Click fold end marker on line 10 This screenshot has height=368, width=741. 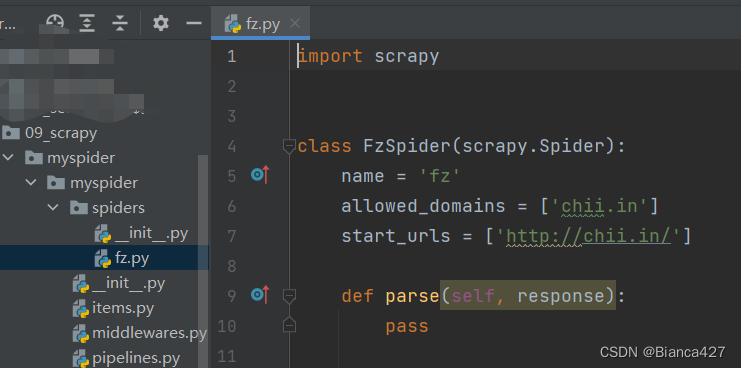(x=289, y=325)
